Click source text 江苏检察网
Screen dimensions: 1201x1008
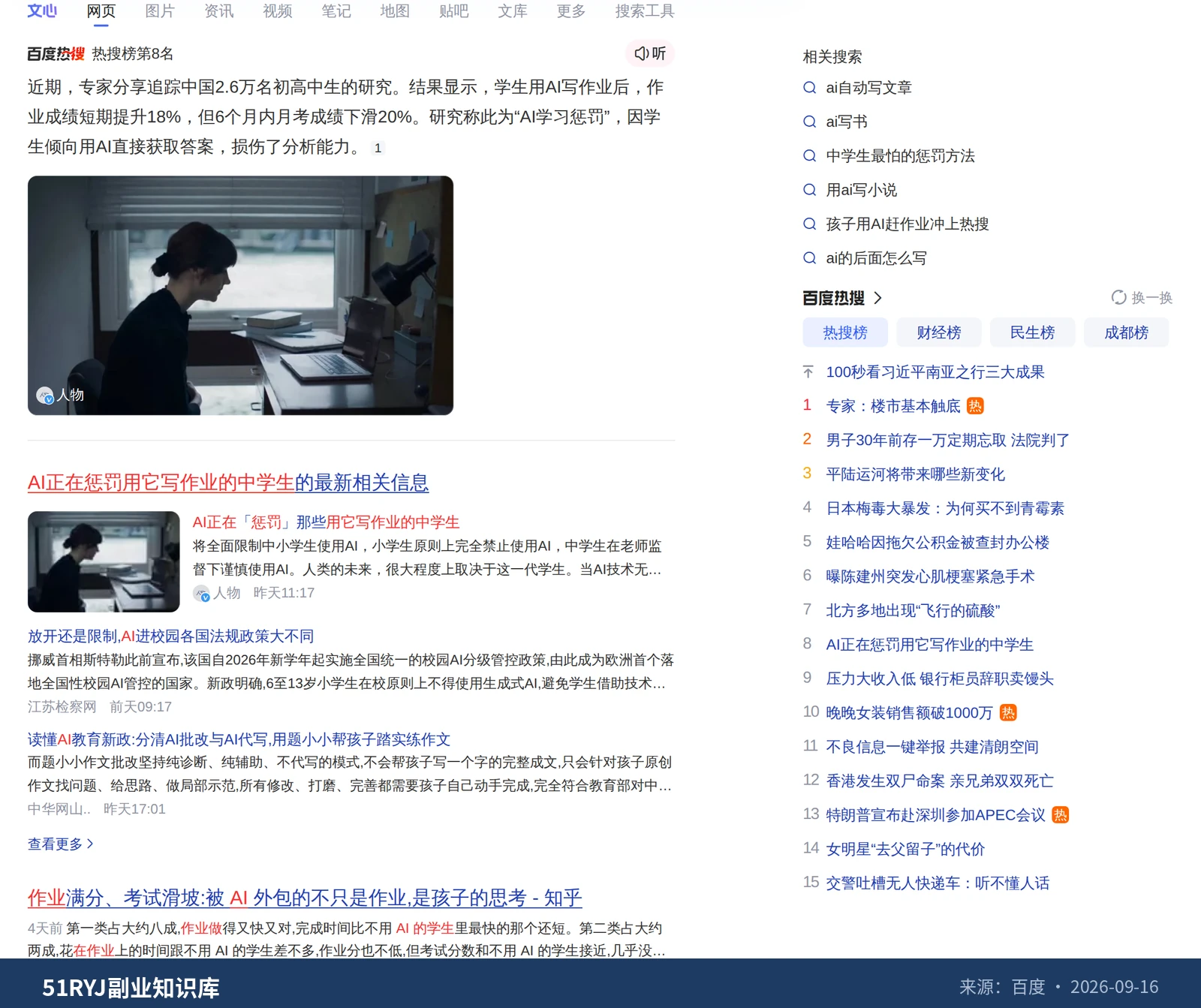click(62, 707)
